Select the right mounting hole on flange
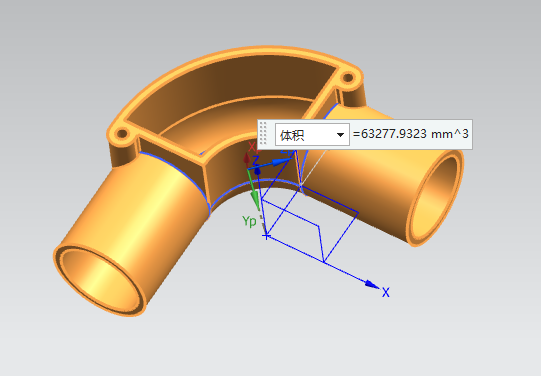Screen dimensions: 541x376 (348, 77)
